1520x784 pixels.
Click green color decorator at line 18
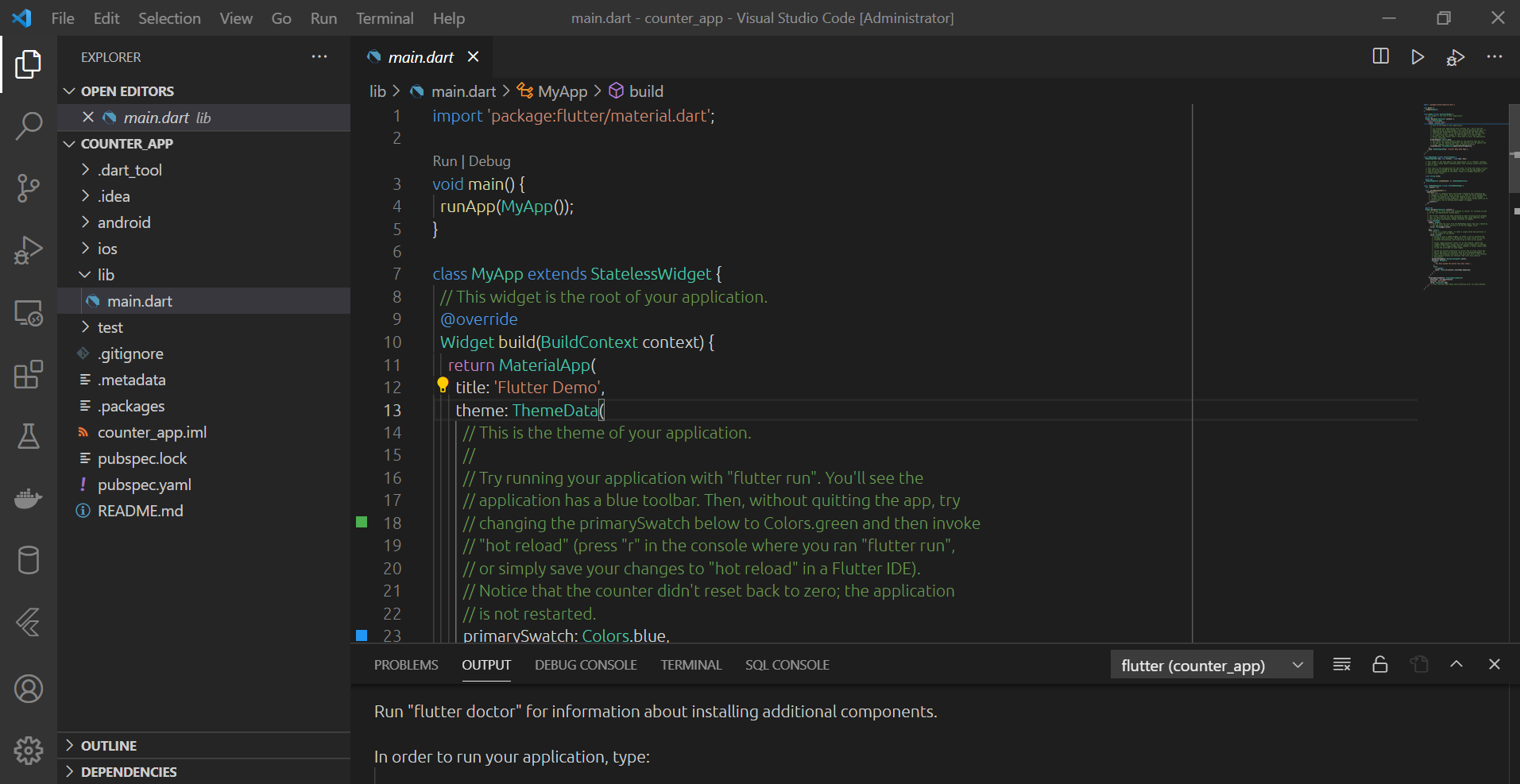click(362, 522)
